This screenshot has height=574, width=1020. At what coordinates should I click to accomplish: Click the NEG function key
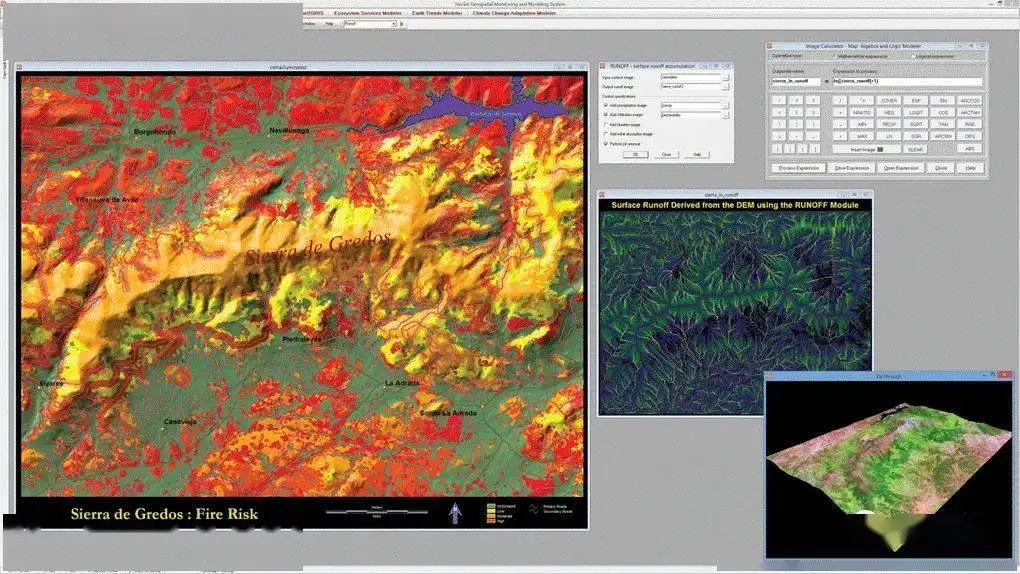point(889,113)
